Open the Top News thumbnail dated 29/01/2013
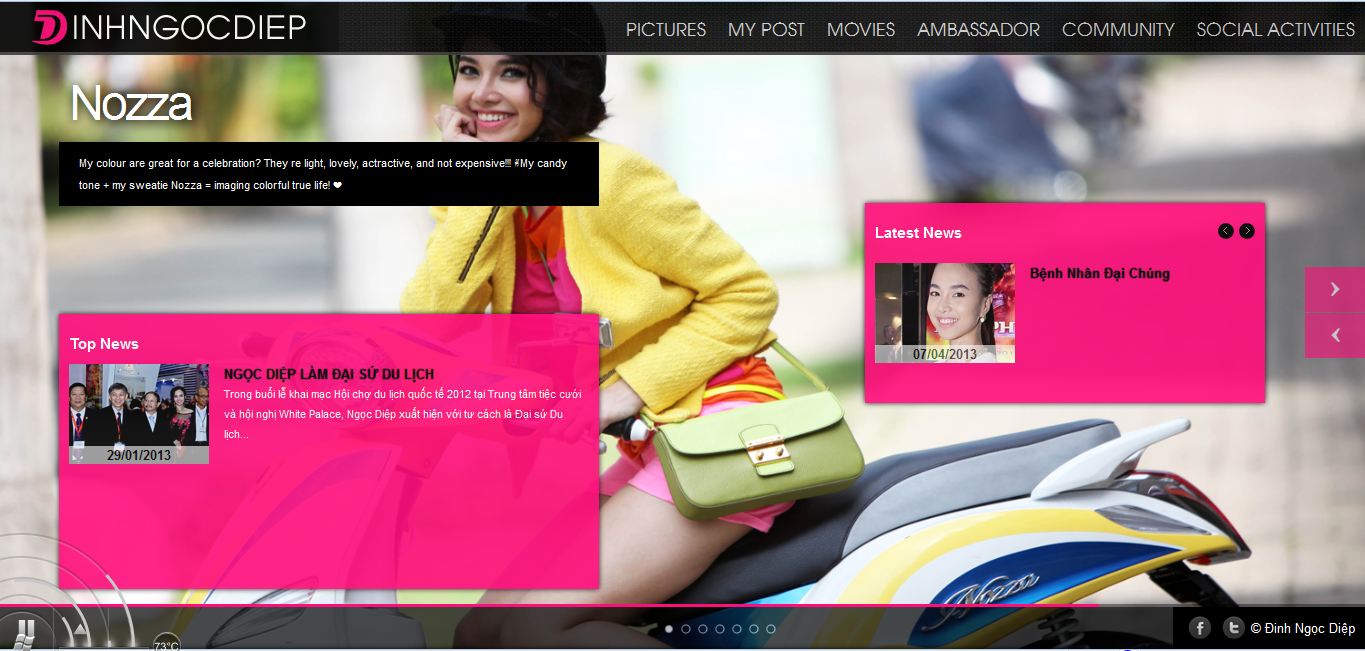The image size is (1365, 651). pos(139,414)
